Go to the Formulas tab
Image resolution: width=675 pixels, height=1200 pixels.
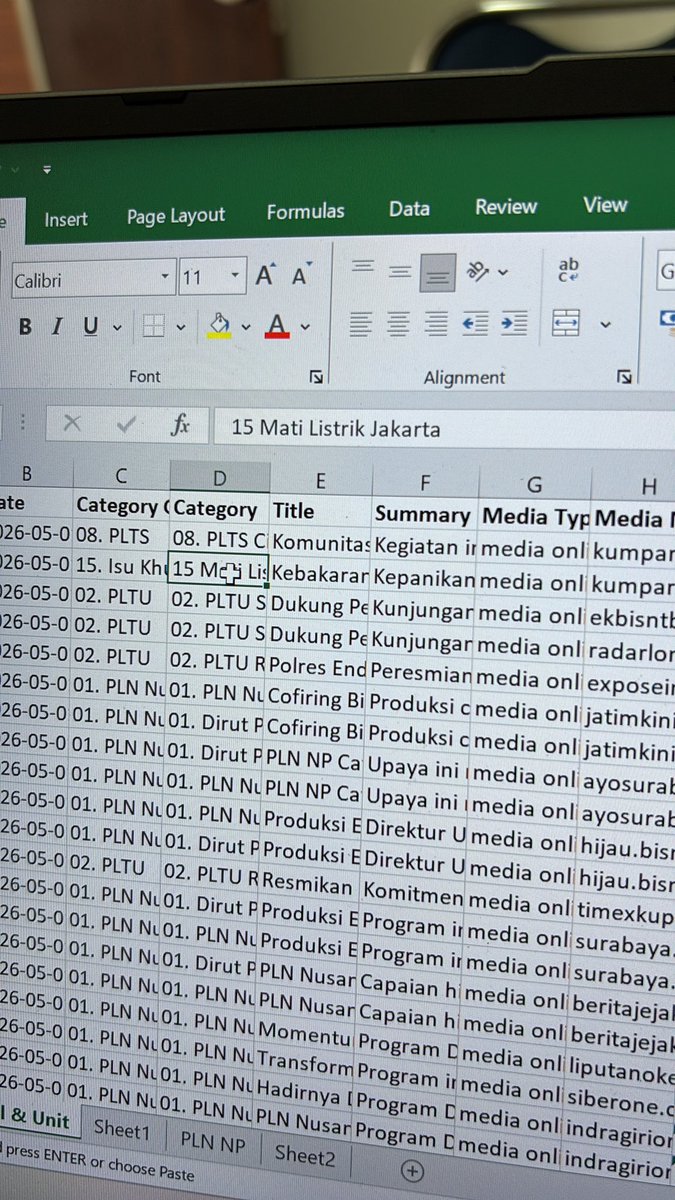click(x=306, y=212)
